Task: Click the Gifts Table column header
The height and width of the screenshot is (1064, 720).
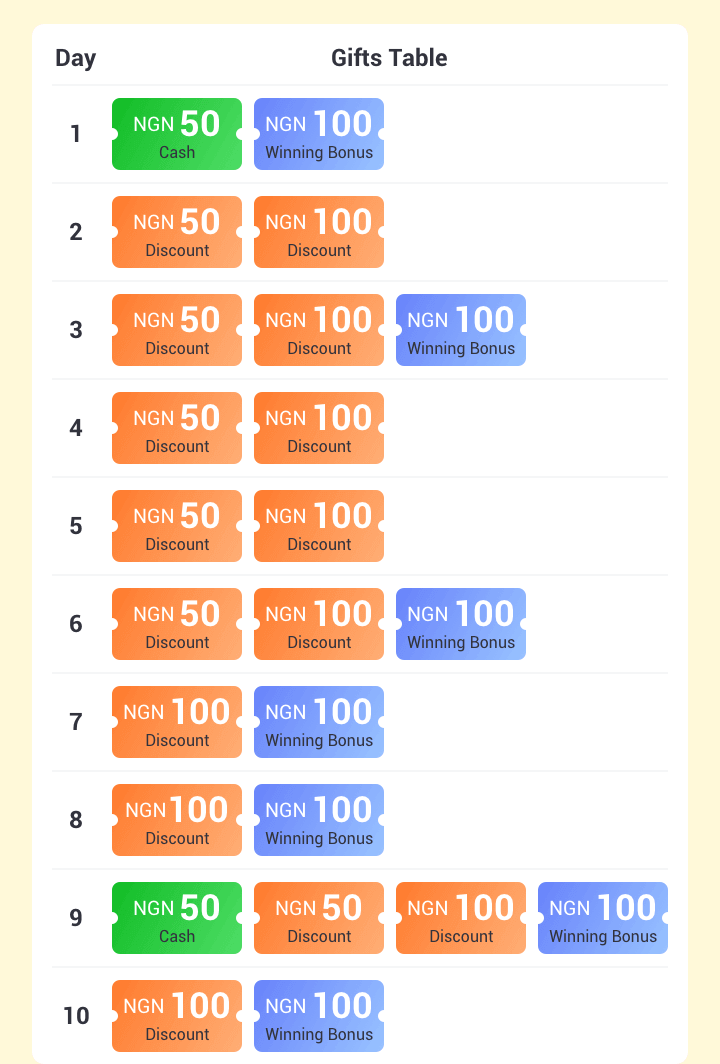Action: [x=389, y=58]
